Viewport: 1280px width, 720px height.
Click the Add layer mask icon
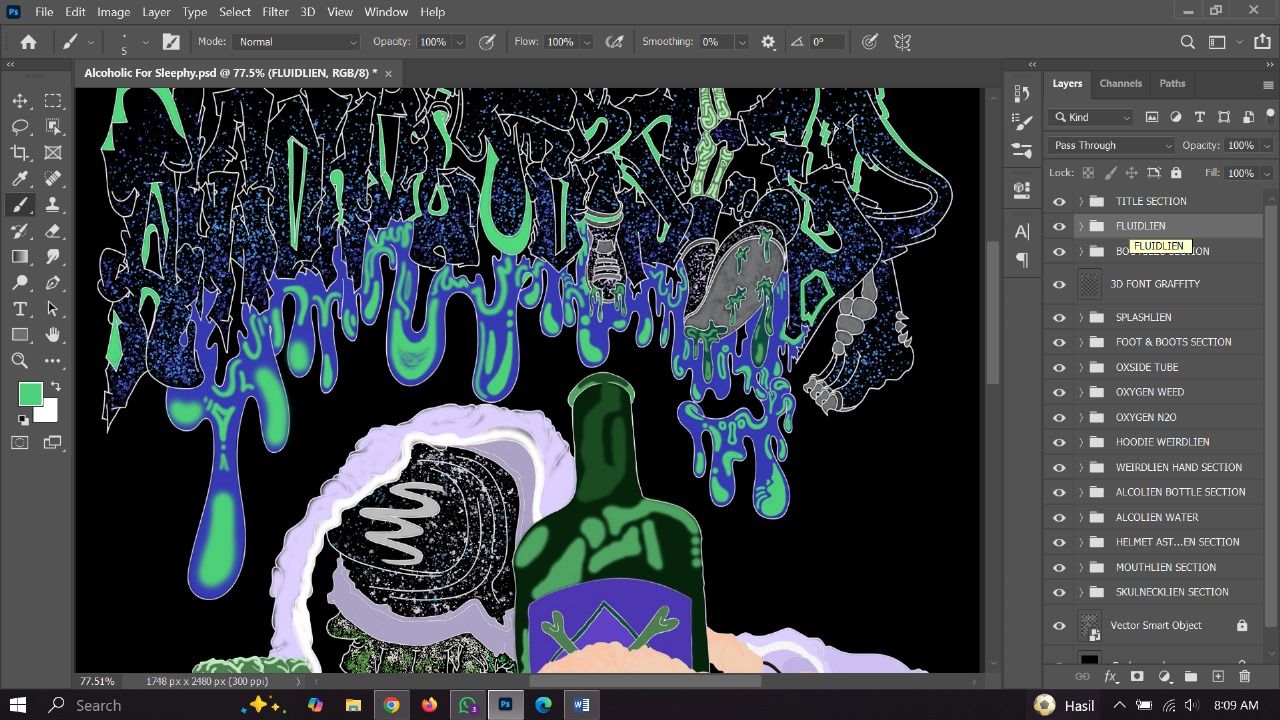coord(1137,677)
